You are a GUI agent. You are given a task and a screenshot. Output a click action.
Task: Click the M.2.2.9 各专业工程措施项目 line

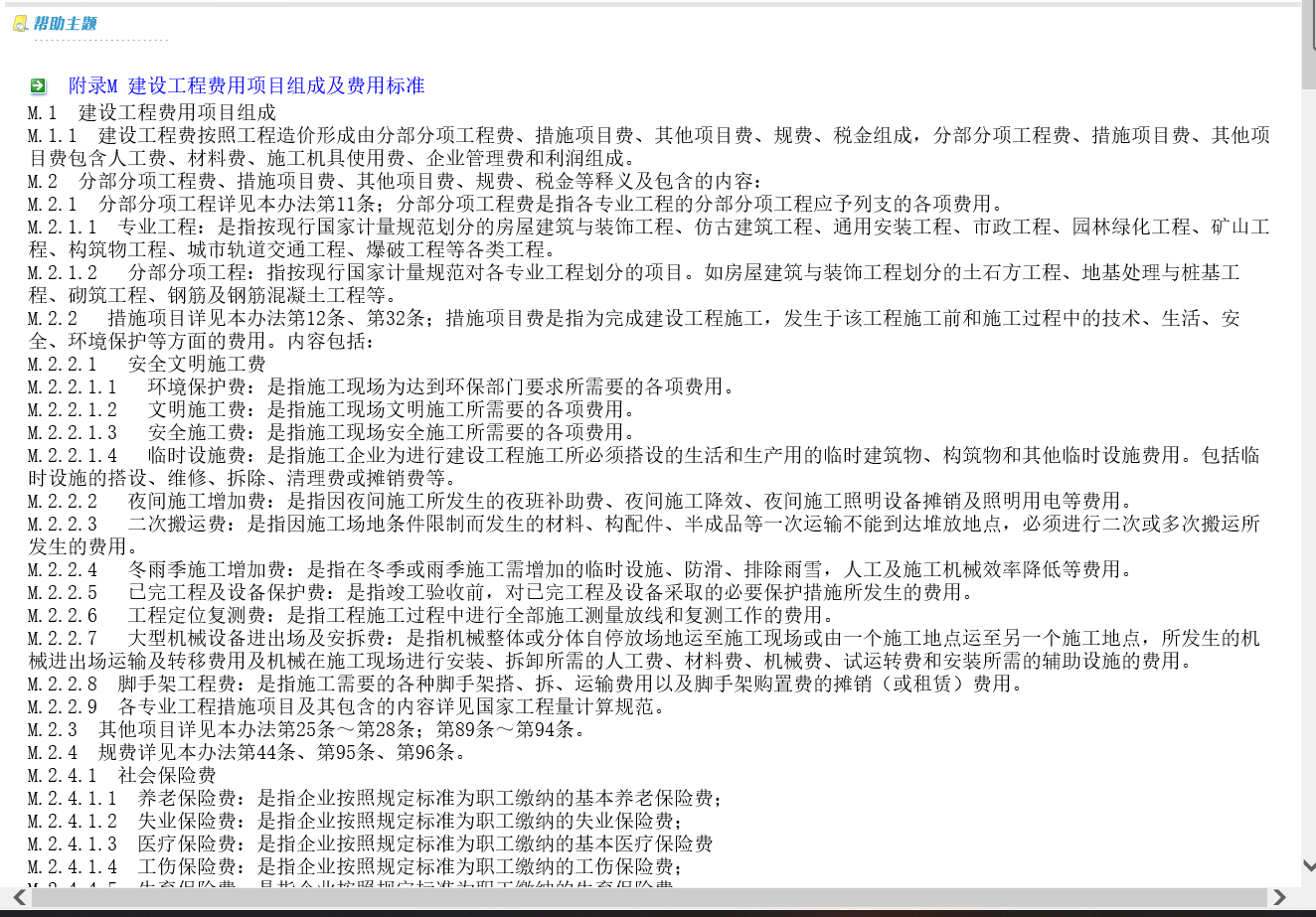tap(346, 707)
